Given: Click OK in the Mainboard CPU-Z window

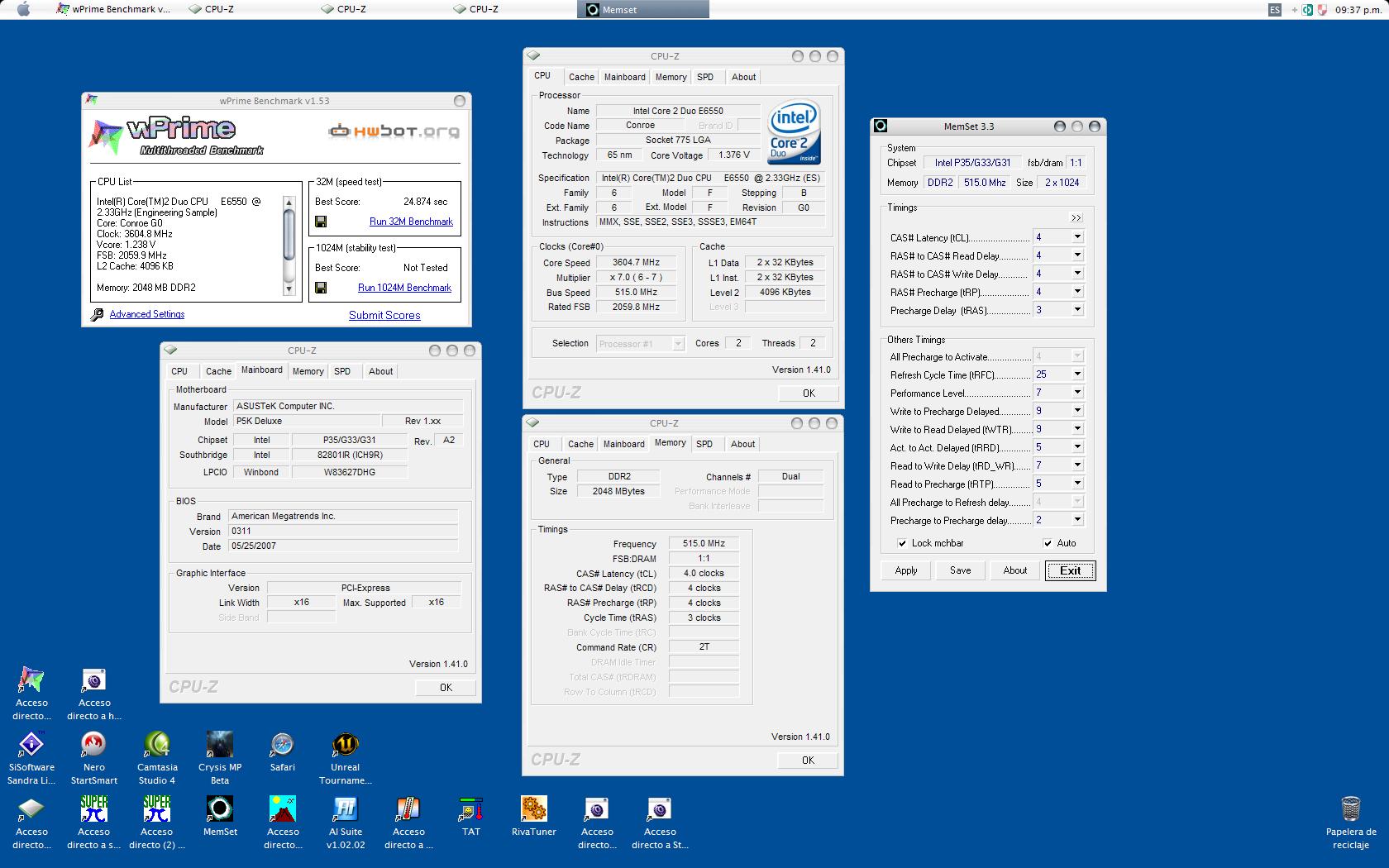Looking at the screenshot, I should [x=446, y=687].
